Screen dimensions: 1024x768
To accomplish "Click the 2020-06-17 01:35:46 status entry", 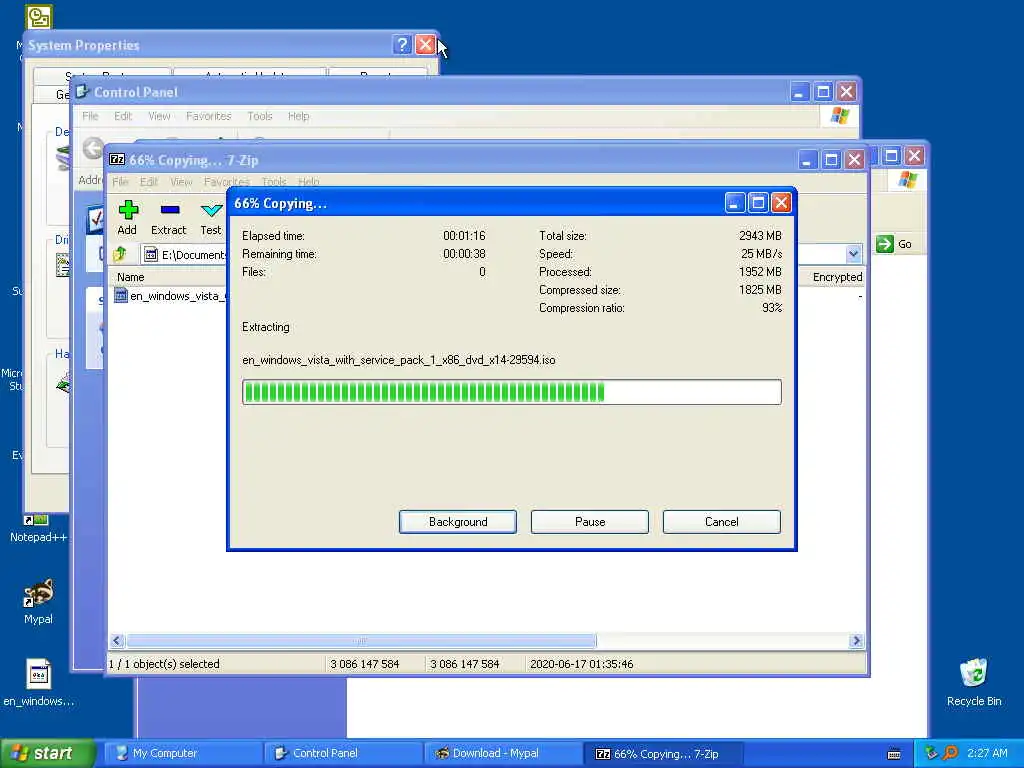I will pos(581,664).
